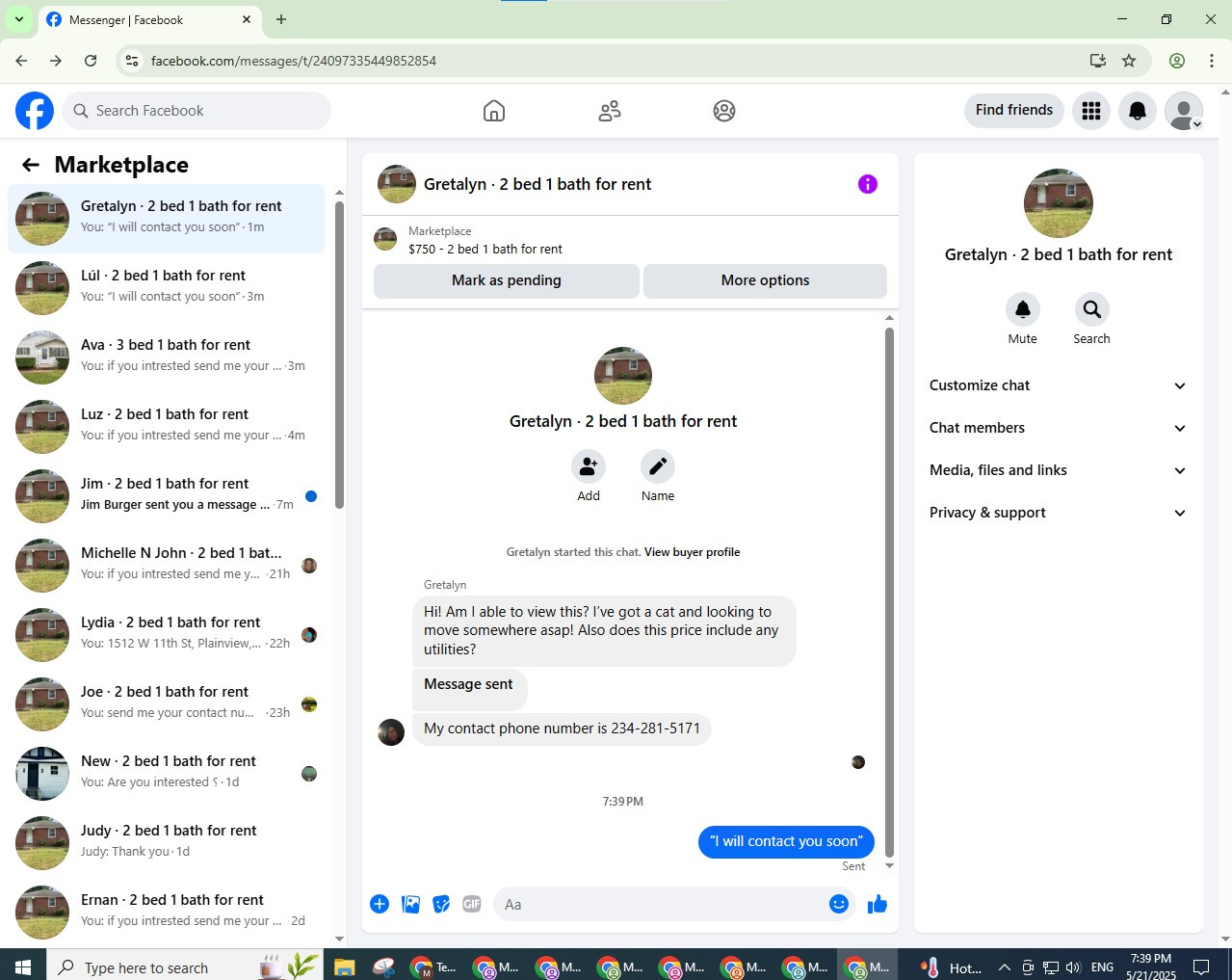Reload the browser page

(x=91, y=61)
